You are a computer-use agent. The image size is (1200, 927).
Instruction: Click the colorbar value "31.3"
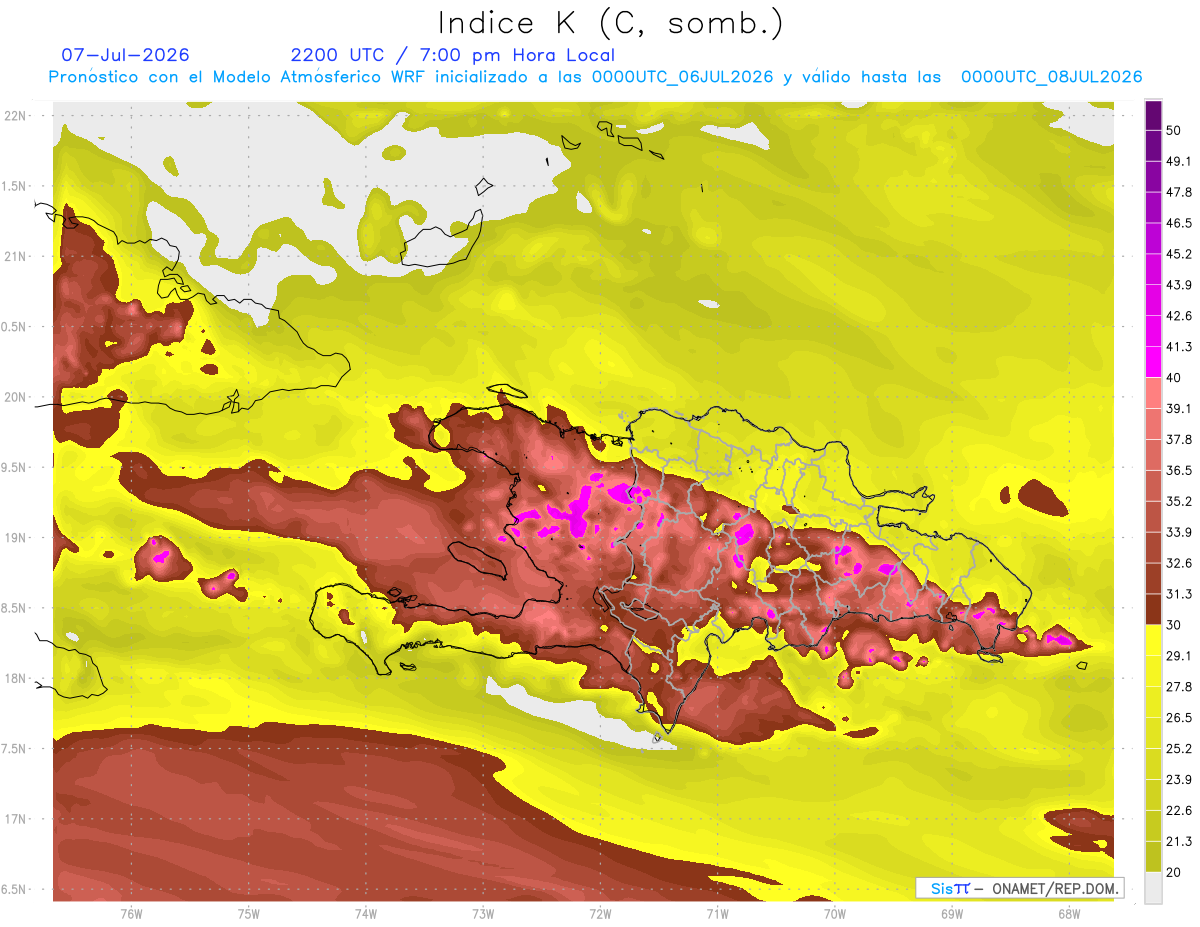pos(1178,594)
